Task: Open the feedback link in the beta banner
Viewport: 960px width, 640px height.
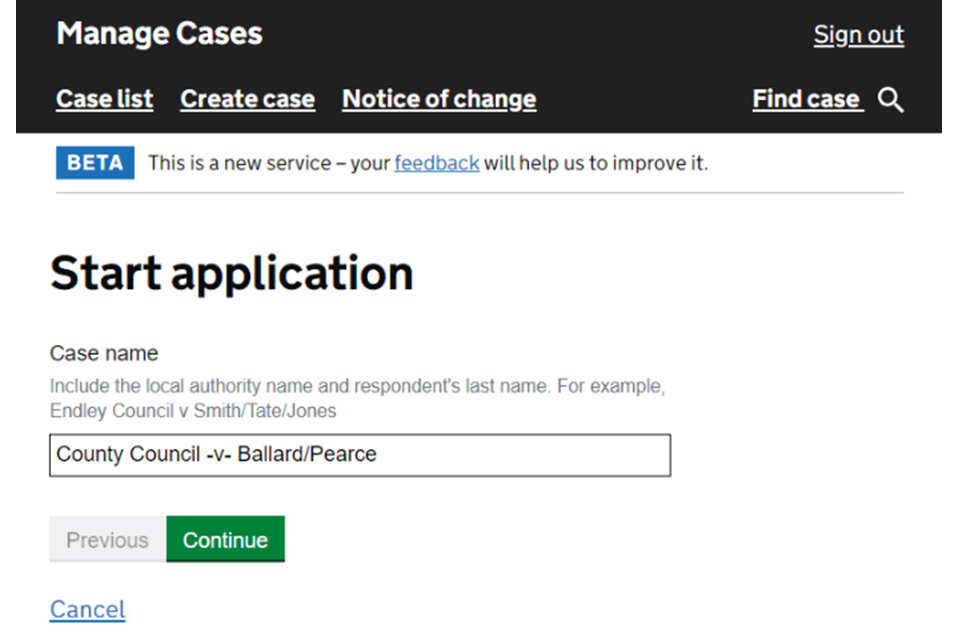Action: click(x=436, y=163)
